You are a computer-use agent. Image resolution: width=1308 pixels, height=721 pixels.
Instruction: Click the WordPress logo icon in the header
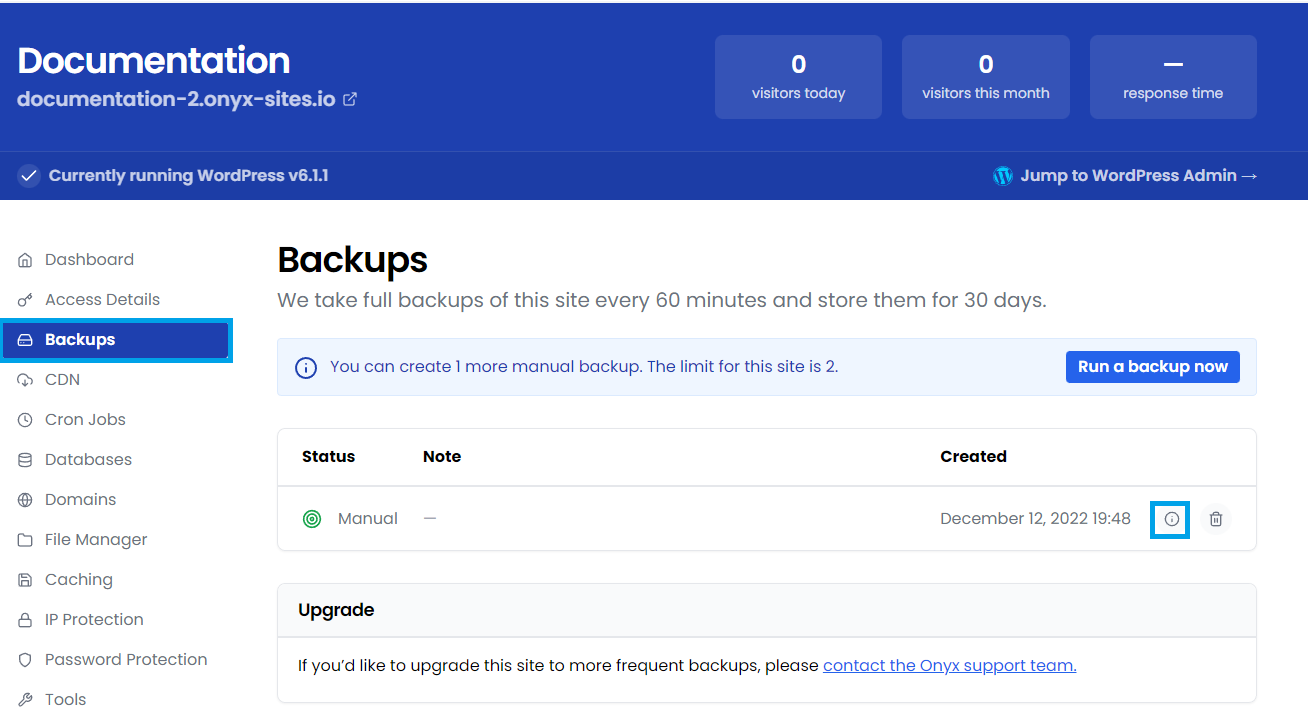(x=1003, y=176)
